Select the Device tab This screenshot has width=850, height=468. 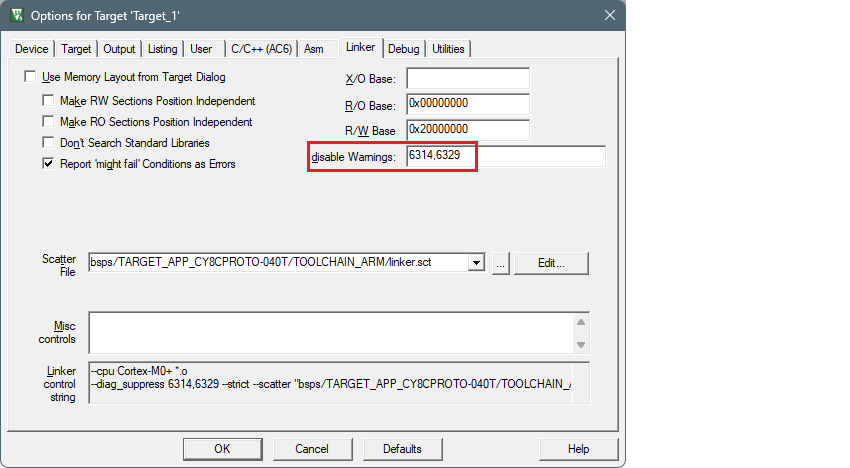[32, 49]
